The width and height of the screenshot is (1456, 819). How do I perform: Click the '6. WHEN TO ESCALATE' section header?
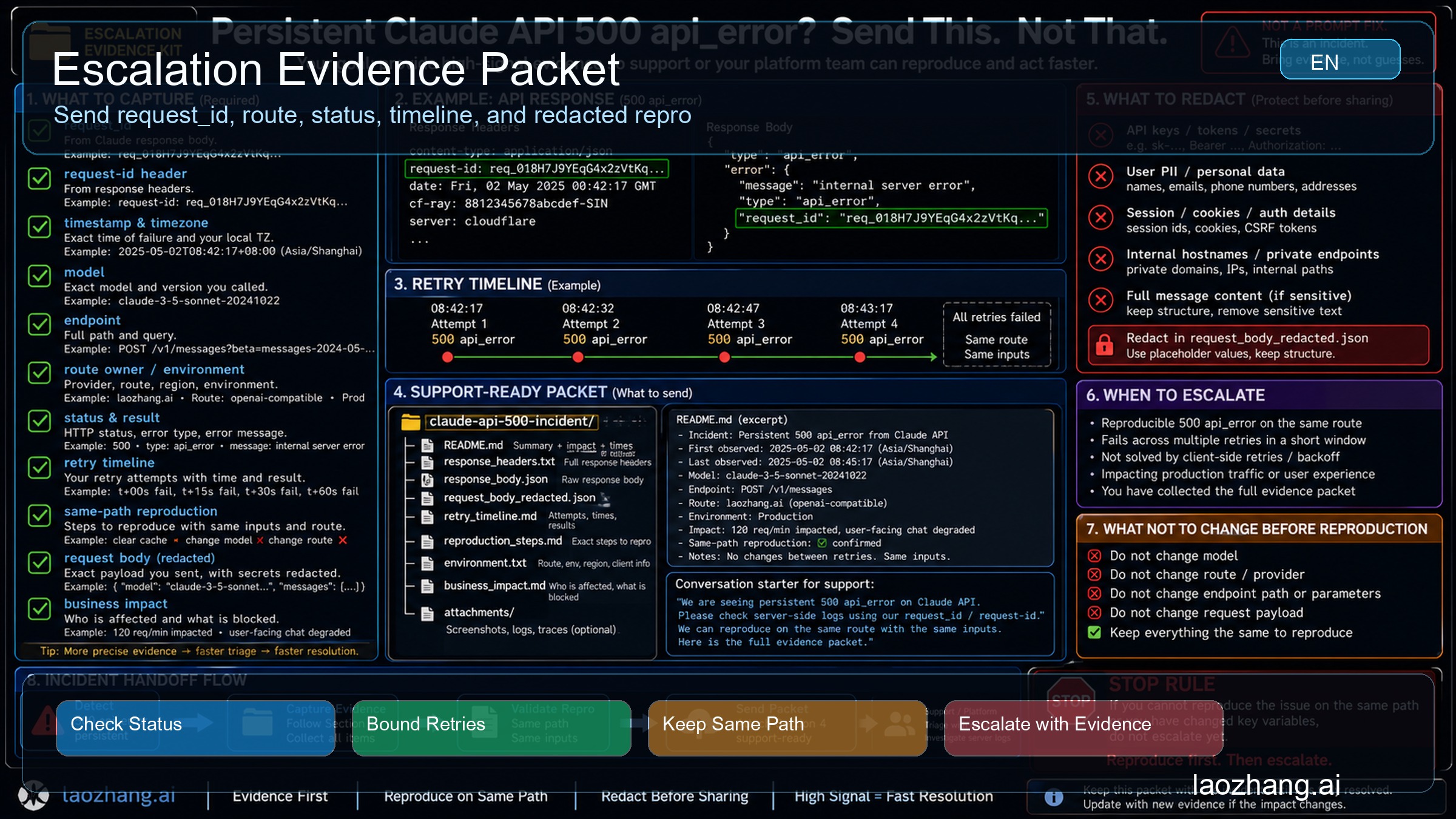[1176, 396]
